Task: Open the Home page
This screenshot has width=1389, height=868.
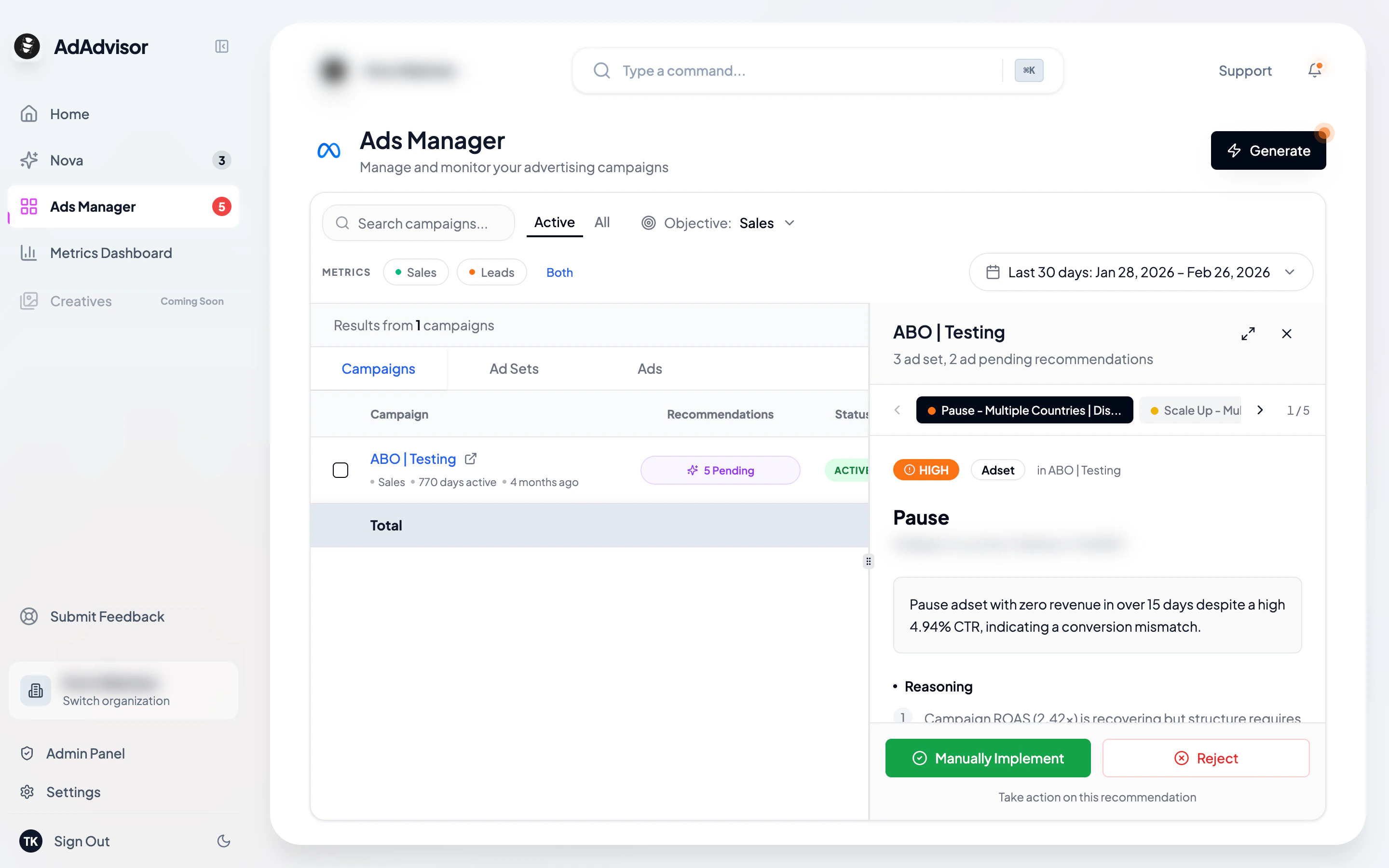Action: tap(123, 114)
